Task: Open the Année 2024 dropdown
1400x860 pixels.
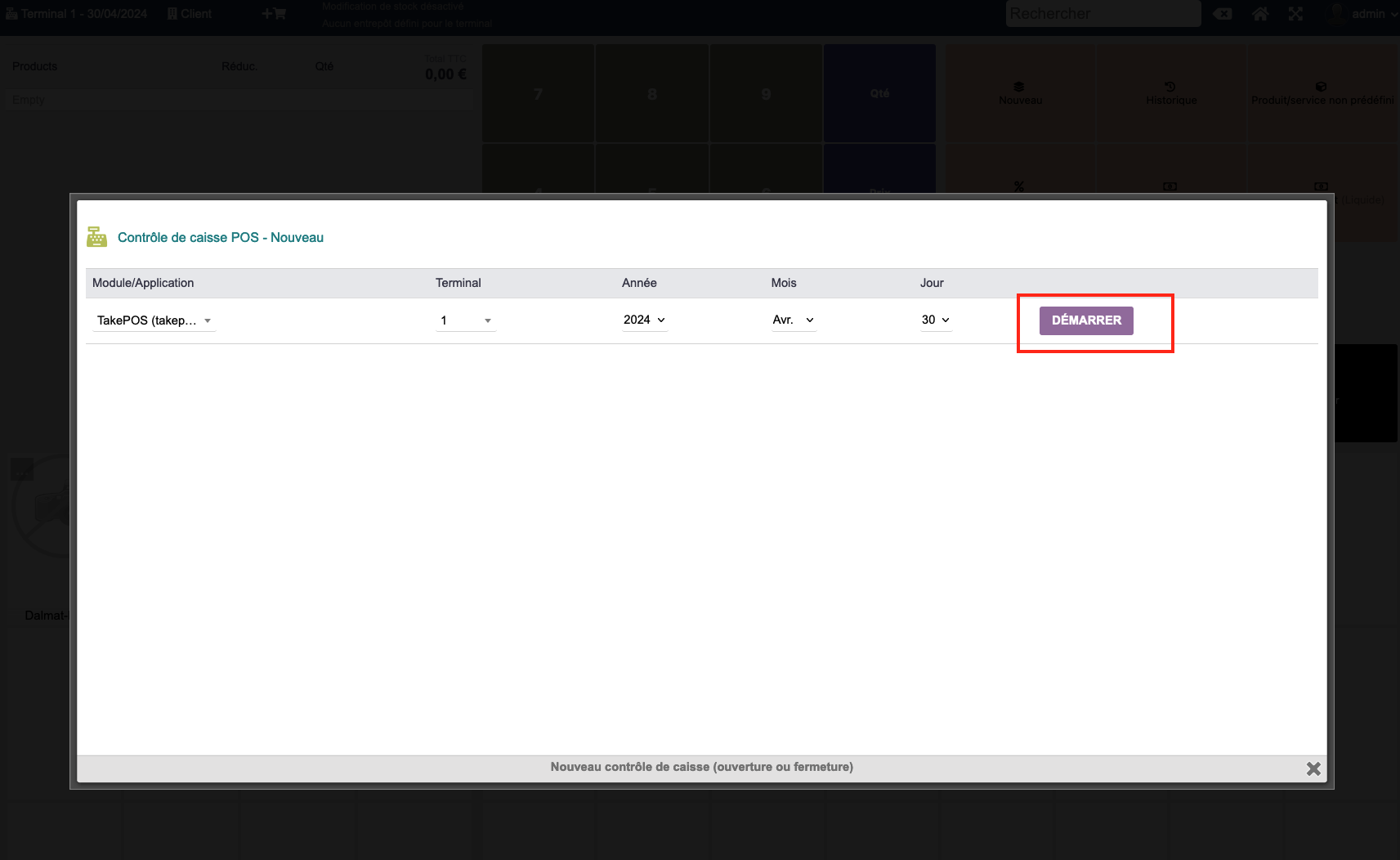Action: click(x=644, y=320)
